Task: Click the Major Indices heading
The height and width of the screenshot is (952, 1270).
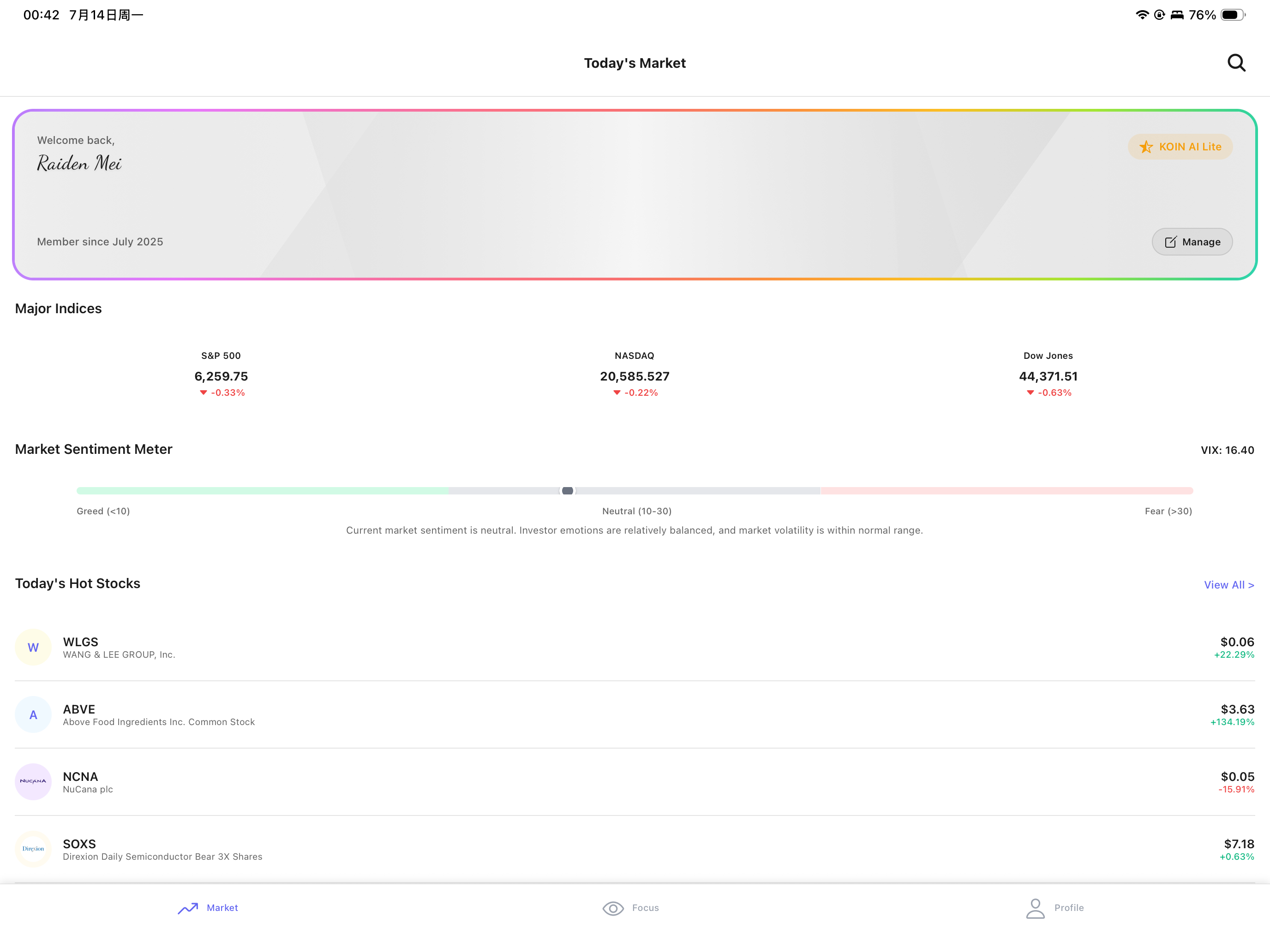Action: point(58,308)
